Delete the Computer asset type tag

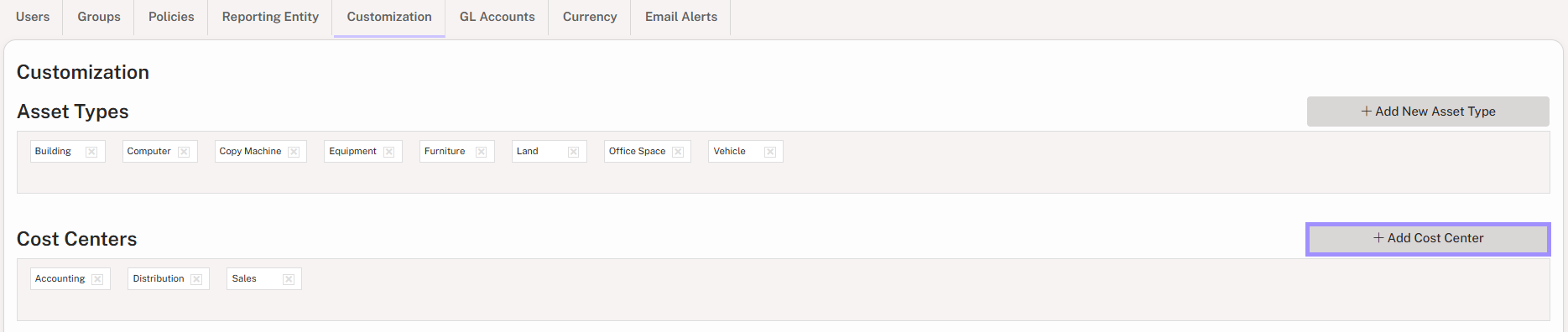184,152
